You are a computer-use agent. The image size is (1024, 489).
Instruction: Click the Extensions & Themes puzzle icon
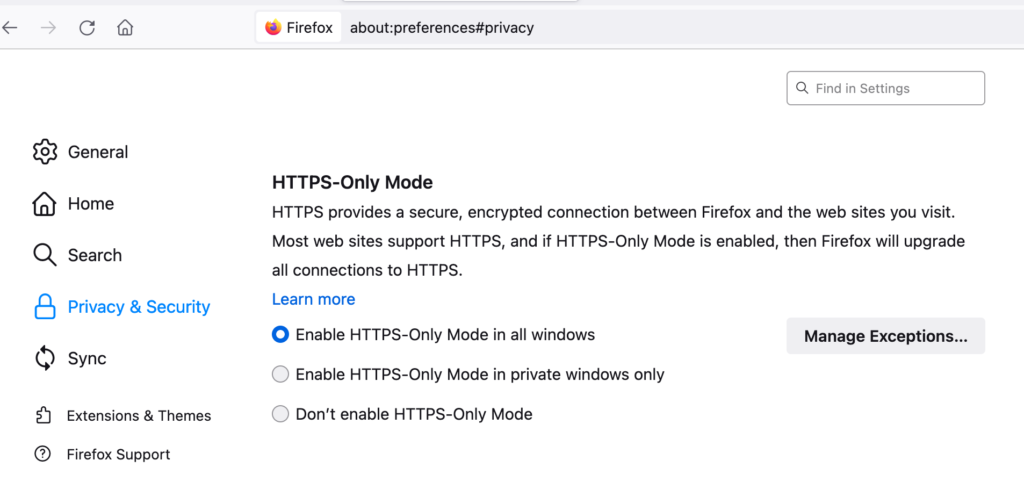click(x=43, y=415)
